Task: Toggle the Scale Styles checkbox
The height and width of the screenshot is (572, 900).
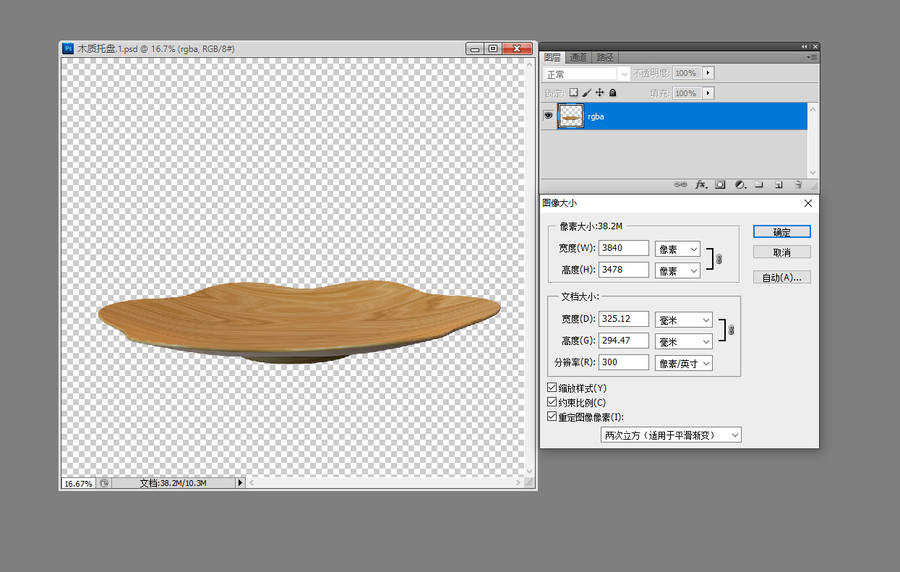Action: [x=552, y=388]
